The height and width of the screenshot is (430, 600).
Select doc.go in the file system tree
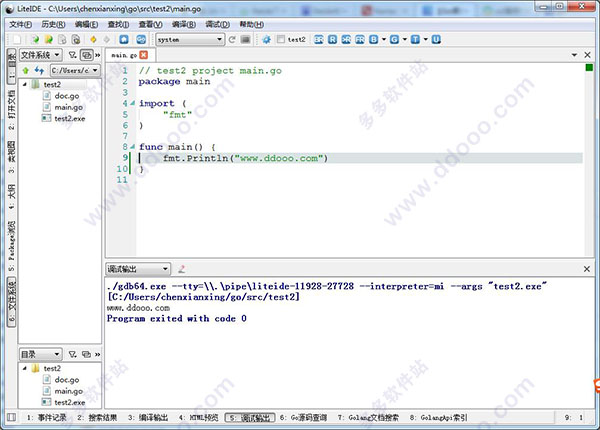[x=67, y=96]
